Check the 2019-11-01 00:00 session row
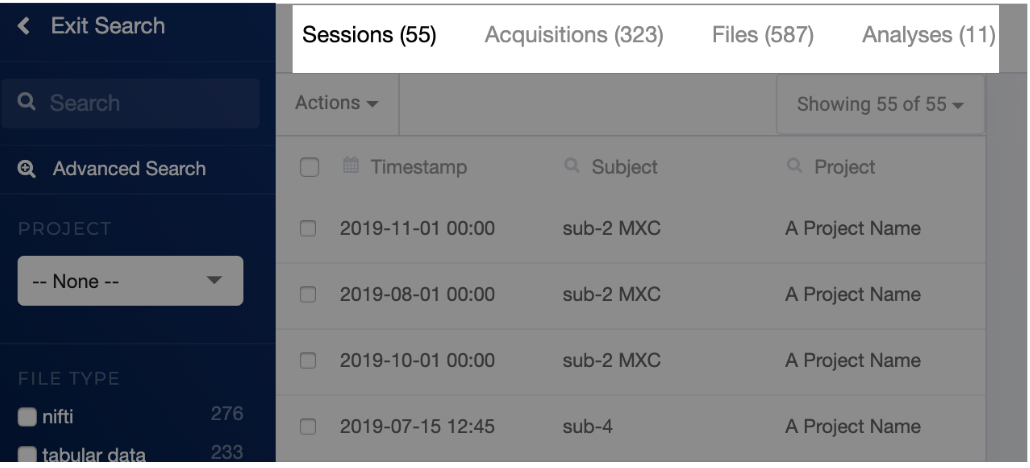The height and width of the screenshot is (468, 1030). (308, 229)
